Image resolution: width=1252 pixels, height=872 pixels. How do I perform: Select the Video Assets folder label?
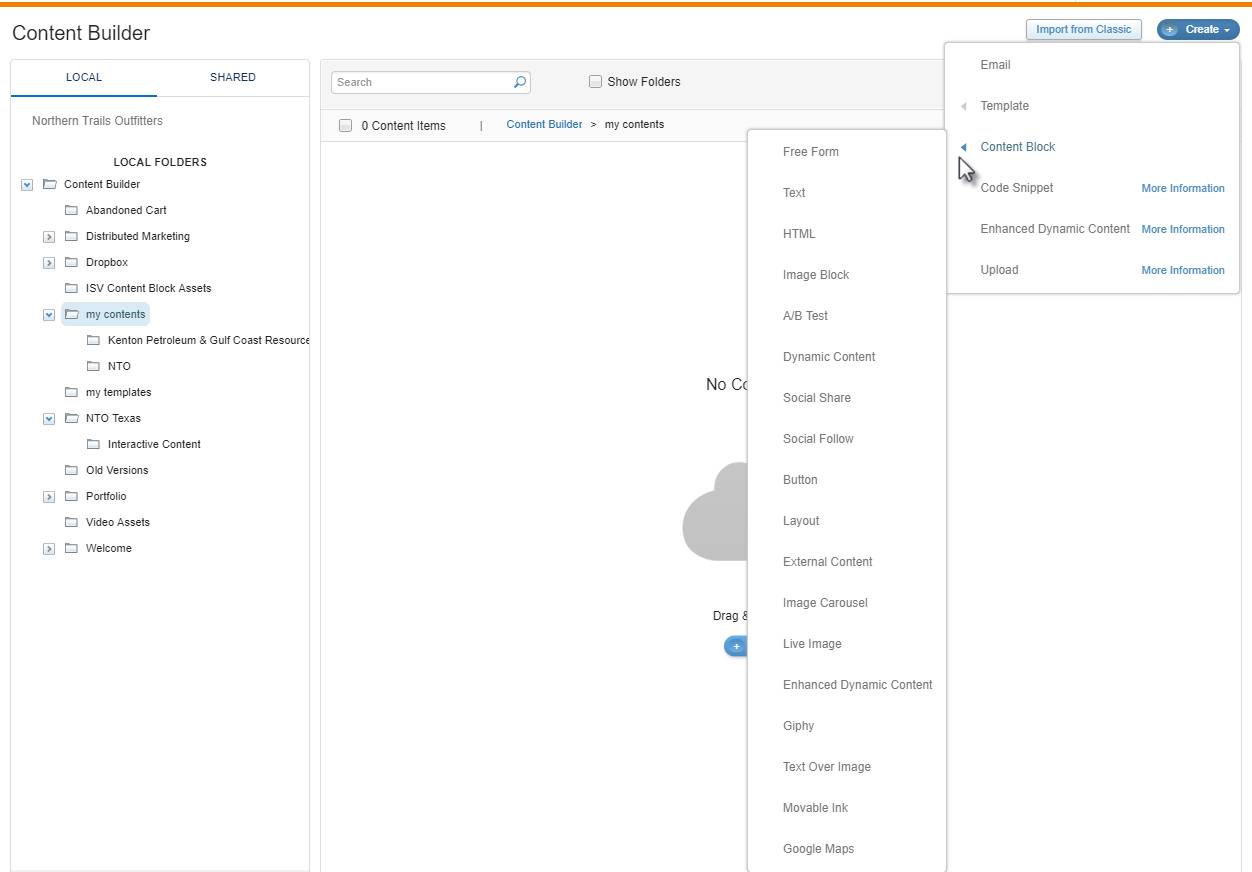point(118,522)
